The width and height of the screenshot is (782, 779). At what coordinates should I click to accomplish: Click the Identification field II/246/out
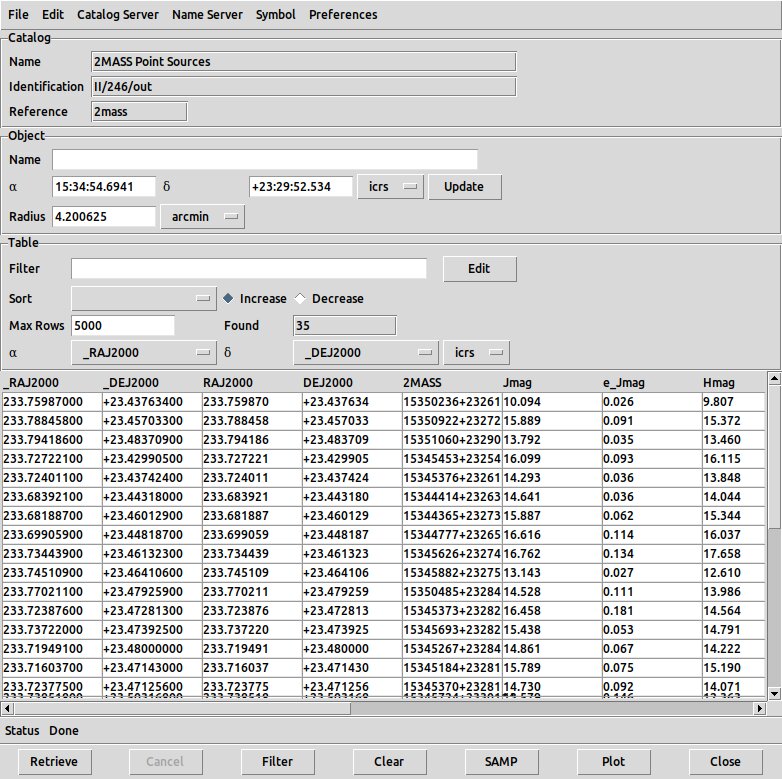click(x=304, y=86)
